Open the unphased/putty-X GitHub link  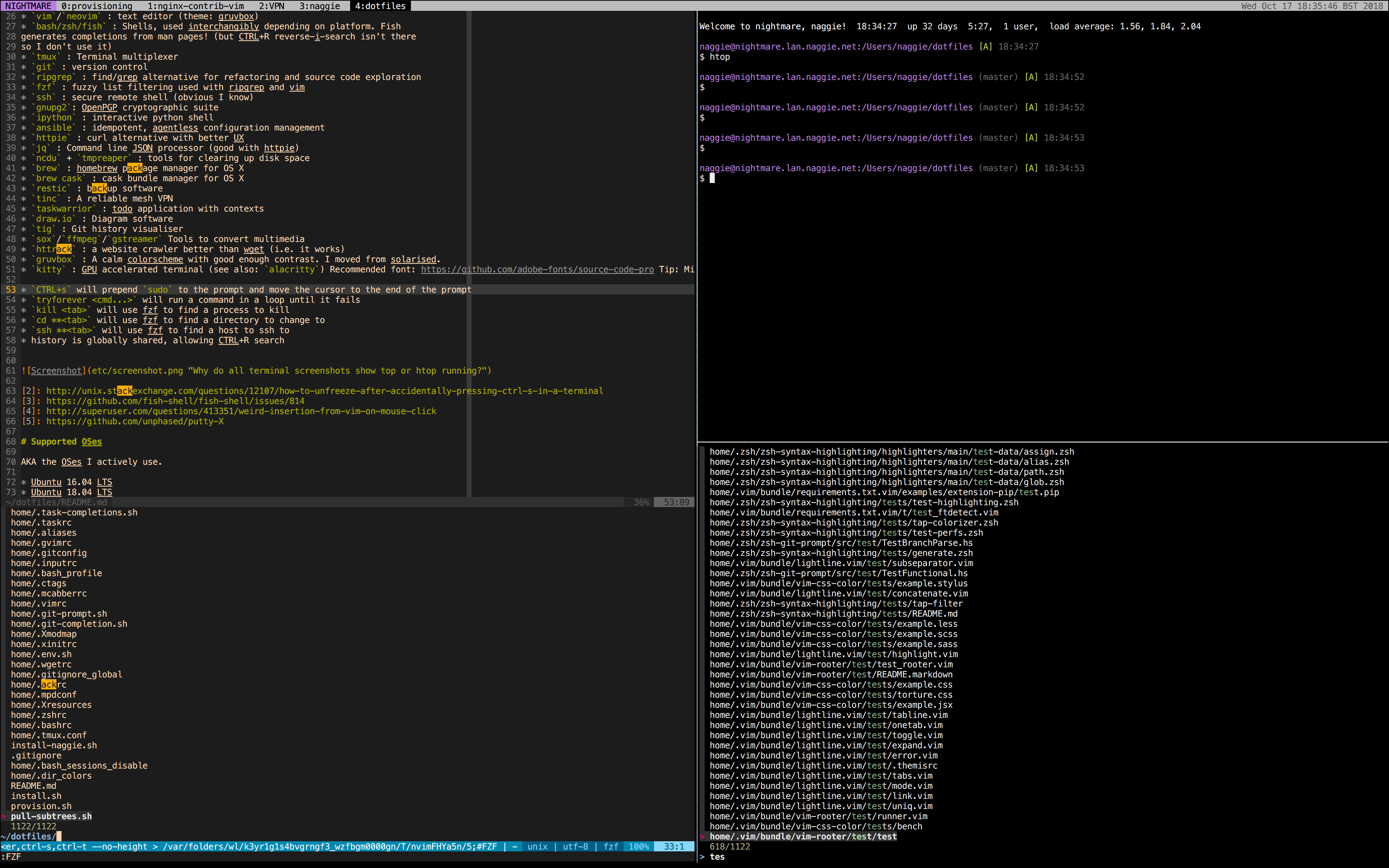[x=135, y=421]
